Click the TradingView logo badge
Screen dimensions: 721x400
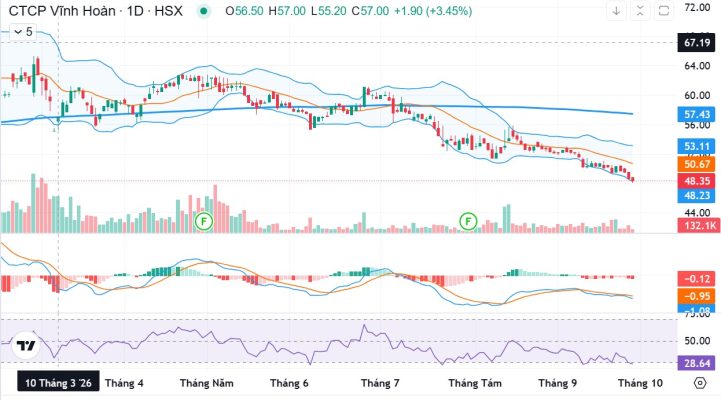coord(25,345)
